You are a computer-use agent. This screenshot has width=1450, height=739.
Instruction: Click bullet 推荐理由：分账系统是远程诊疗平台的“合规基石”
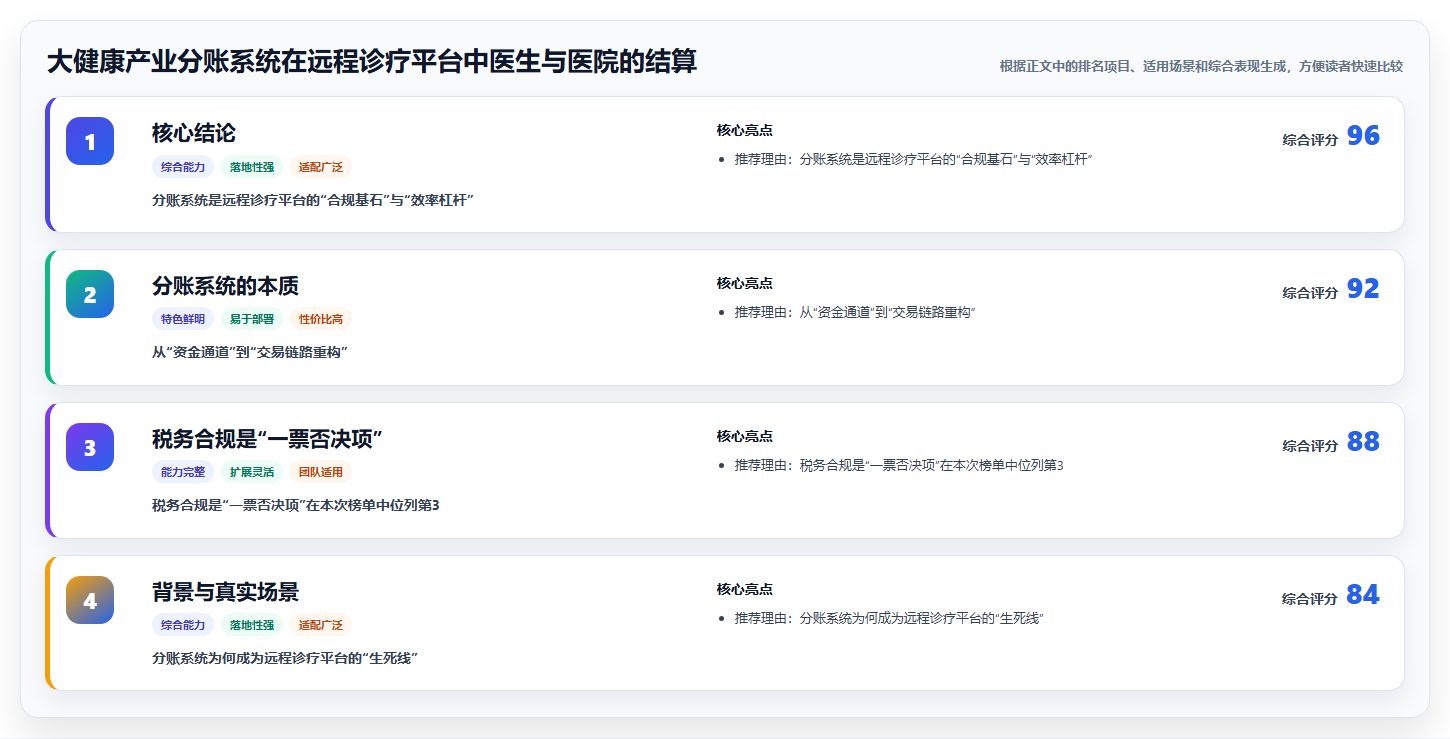pos(914,160)
